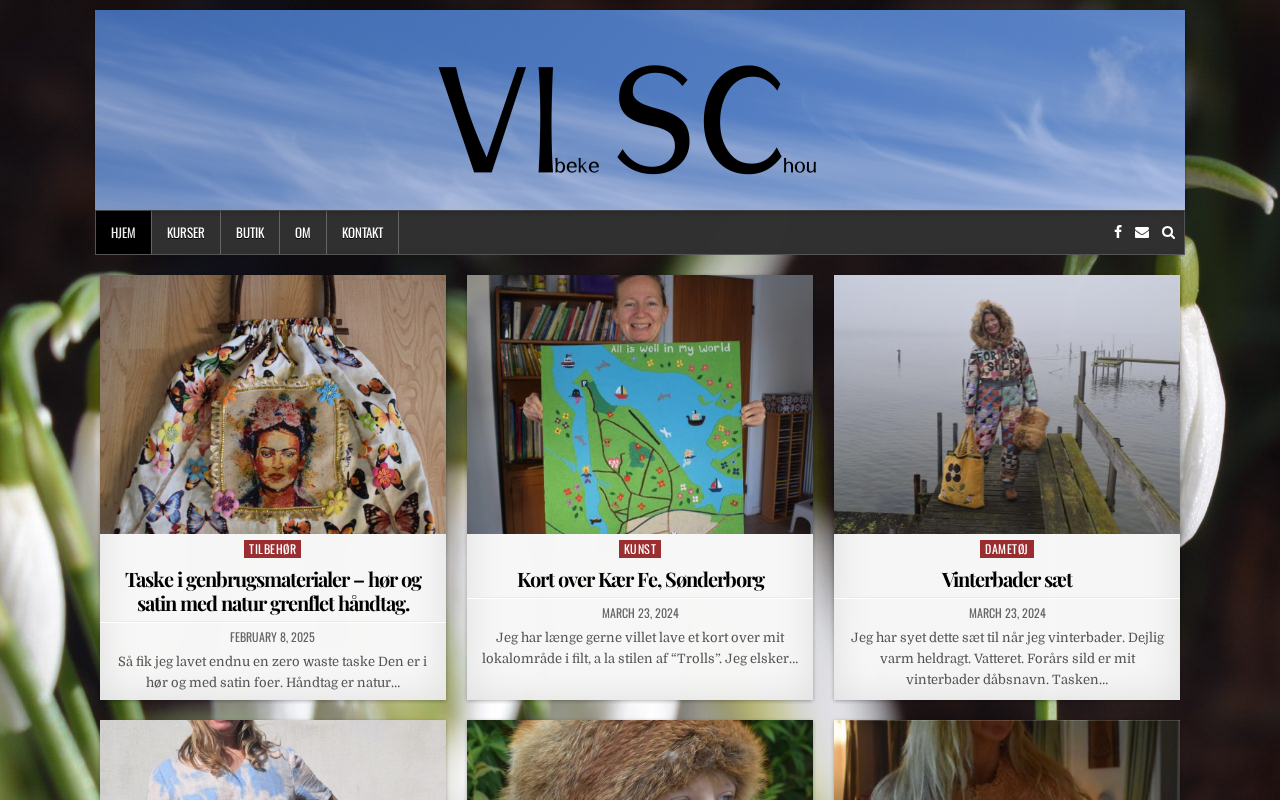Click the winter bather pier photo
The width and height of the screenshot is (1280, 800).
[1007, 404]
